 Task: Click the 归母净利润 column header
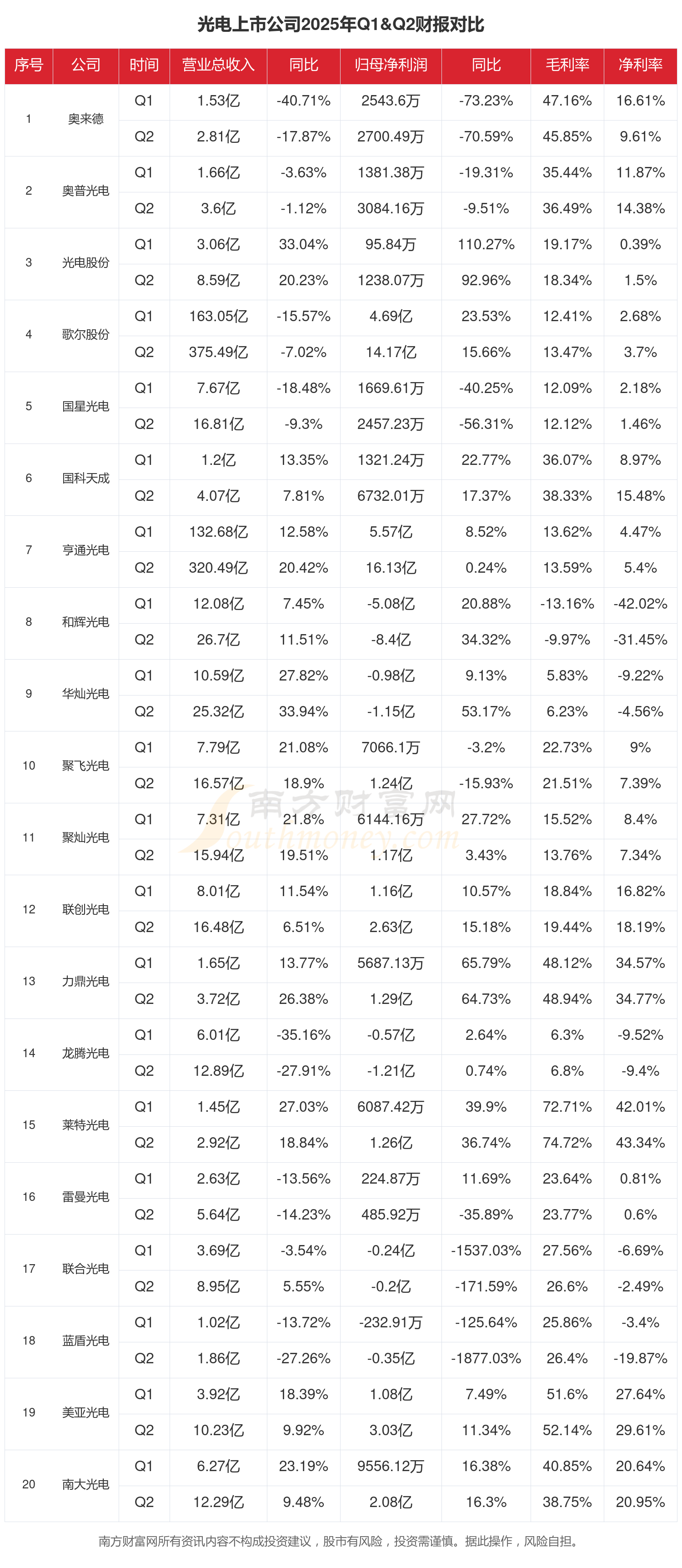(391, 65)
